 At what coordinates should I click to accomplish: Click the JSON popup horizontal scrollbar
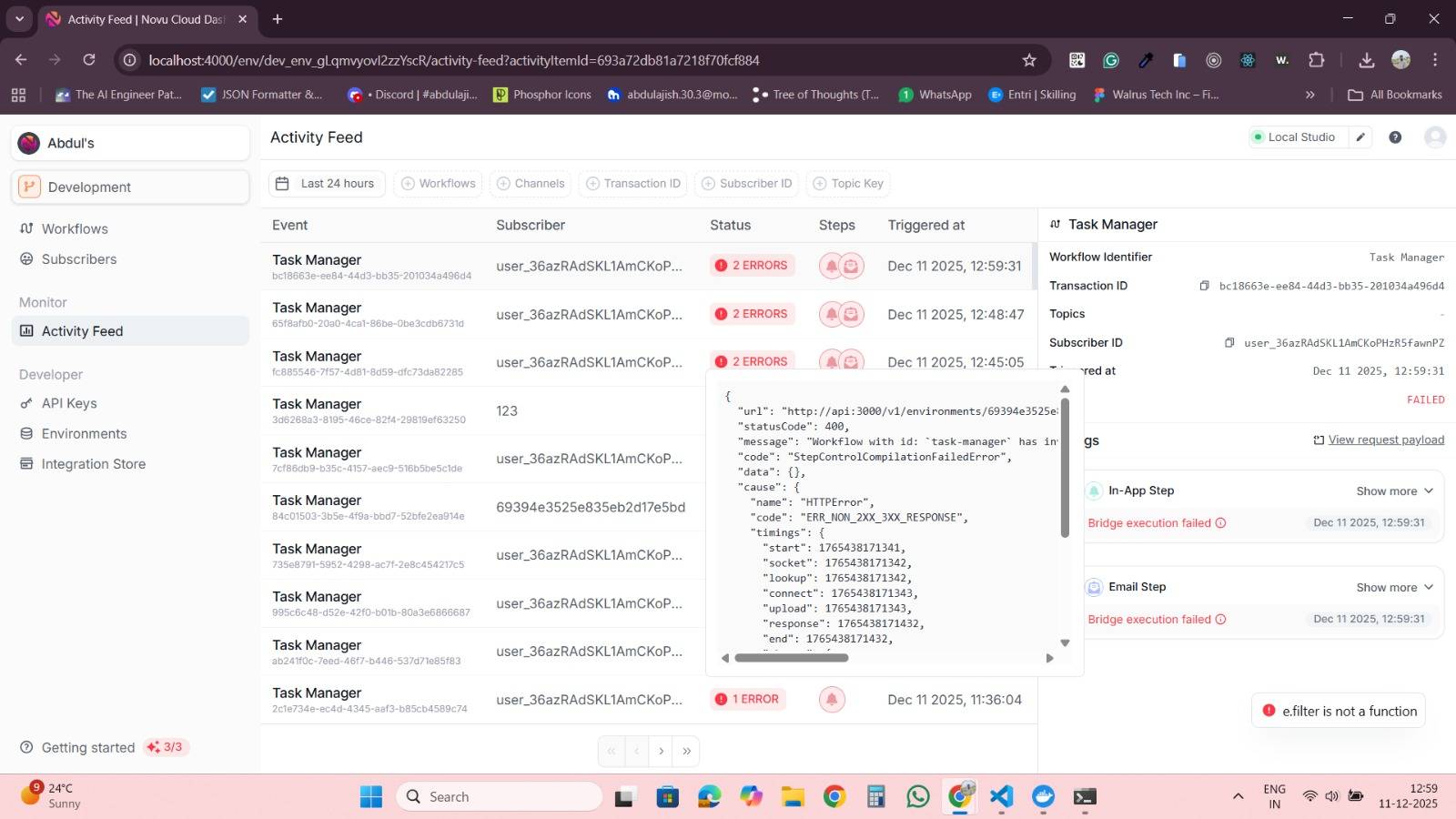coord(792,658)
